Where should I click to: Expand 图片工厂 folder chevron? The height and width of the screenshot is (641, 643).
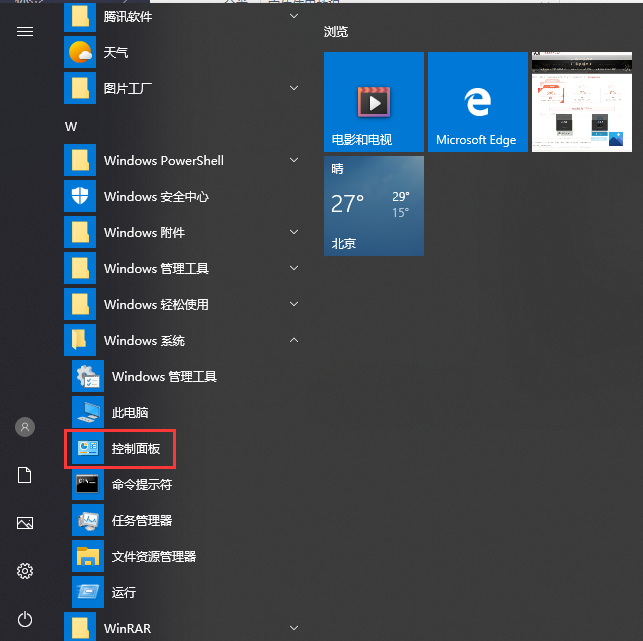(x=294, y=88)
